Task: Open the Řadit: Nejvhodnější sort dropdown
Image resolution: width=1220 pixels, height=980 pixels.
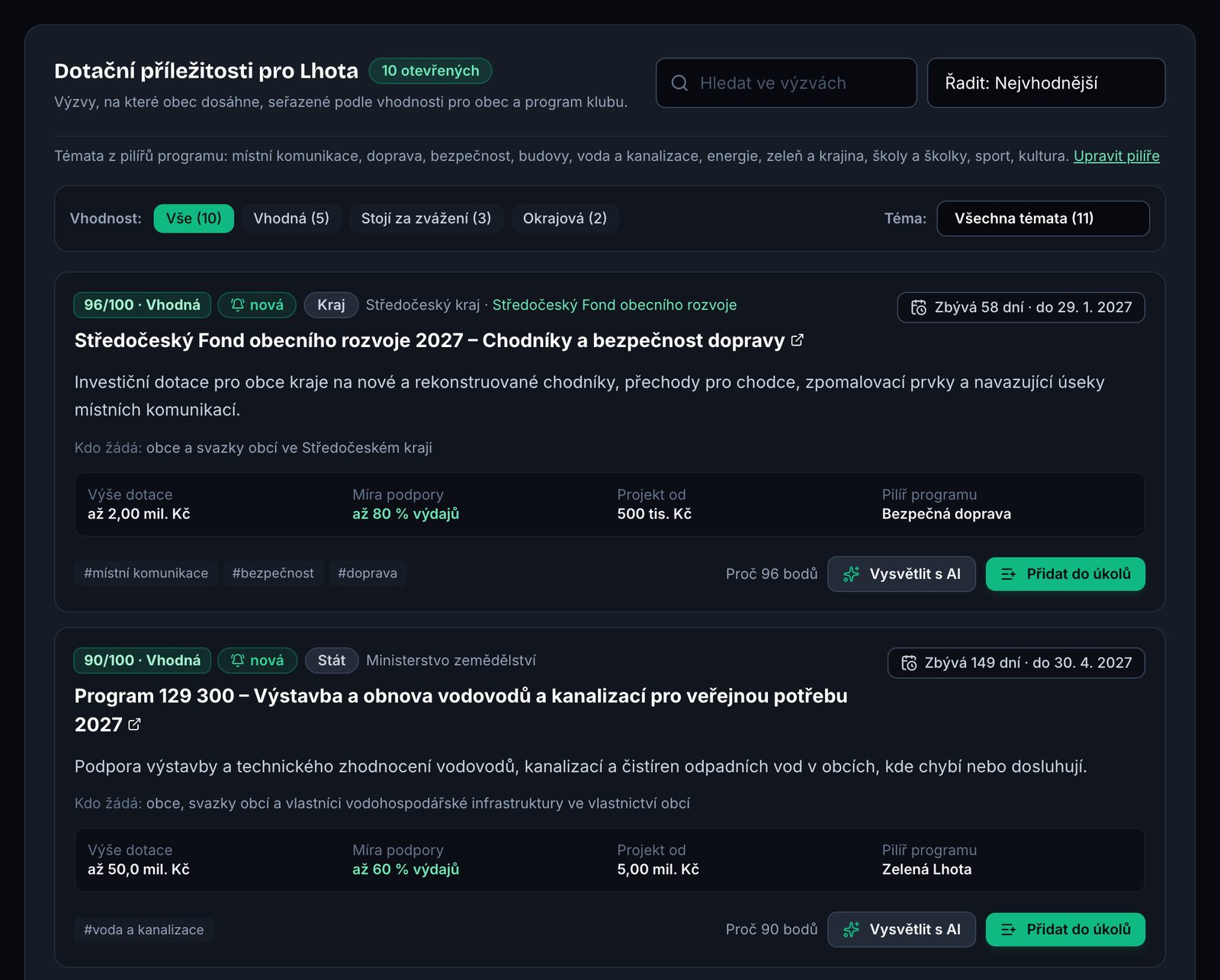Action: tap(1046, 83)
